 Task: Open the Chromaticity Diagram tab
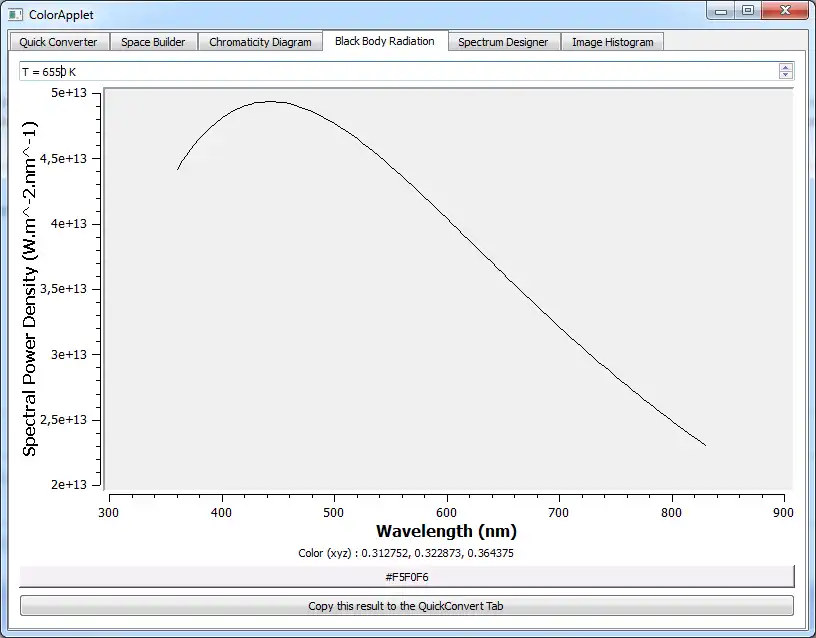260,42
